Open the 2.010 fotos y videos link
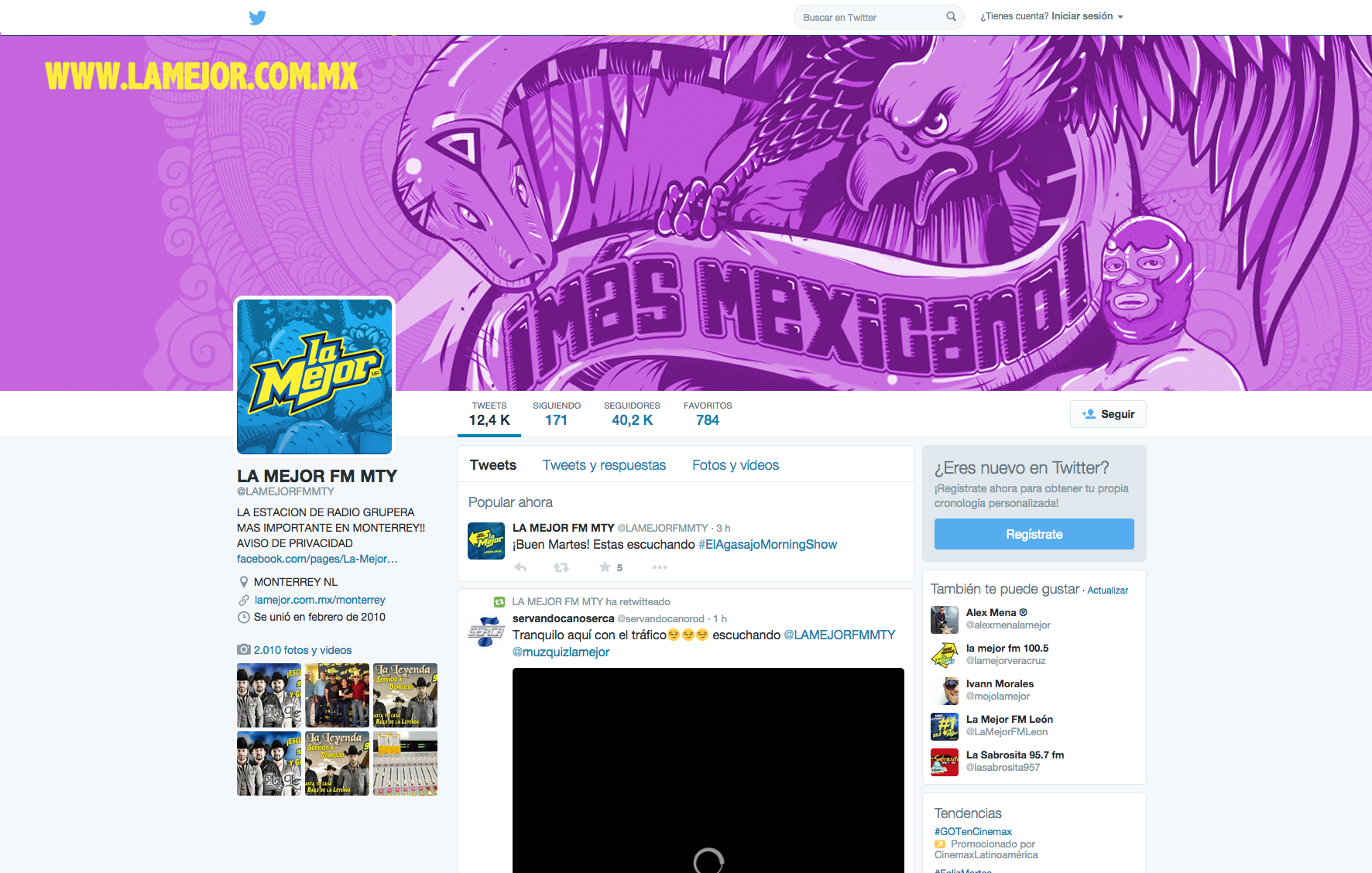The image size is (1372, 873). [x=303, y=650]
